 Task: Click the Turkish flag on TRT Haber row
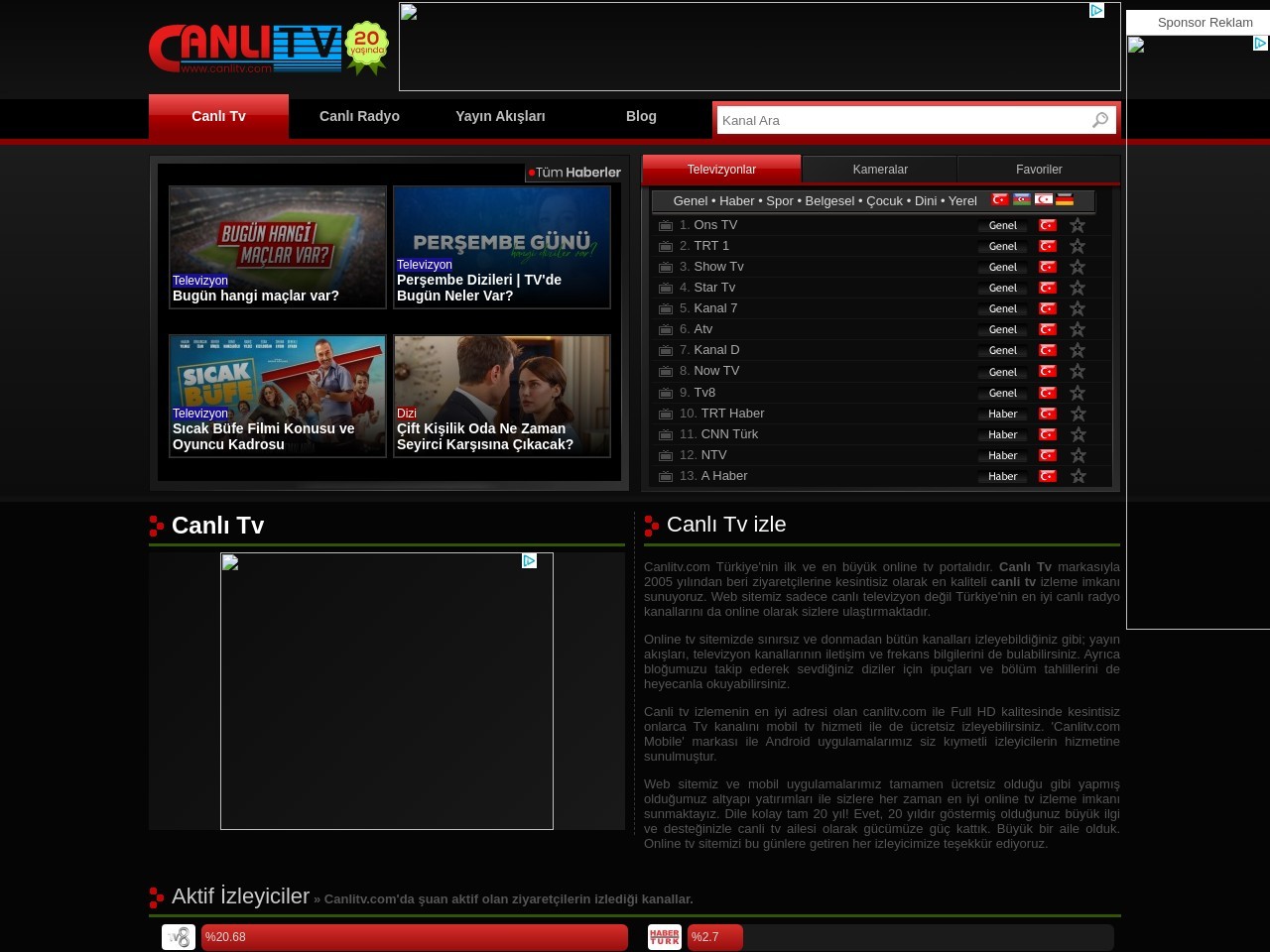(x=1048, y=414)
